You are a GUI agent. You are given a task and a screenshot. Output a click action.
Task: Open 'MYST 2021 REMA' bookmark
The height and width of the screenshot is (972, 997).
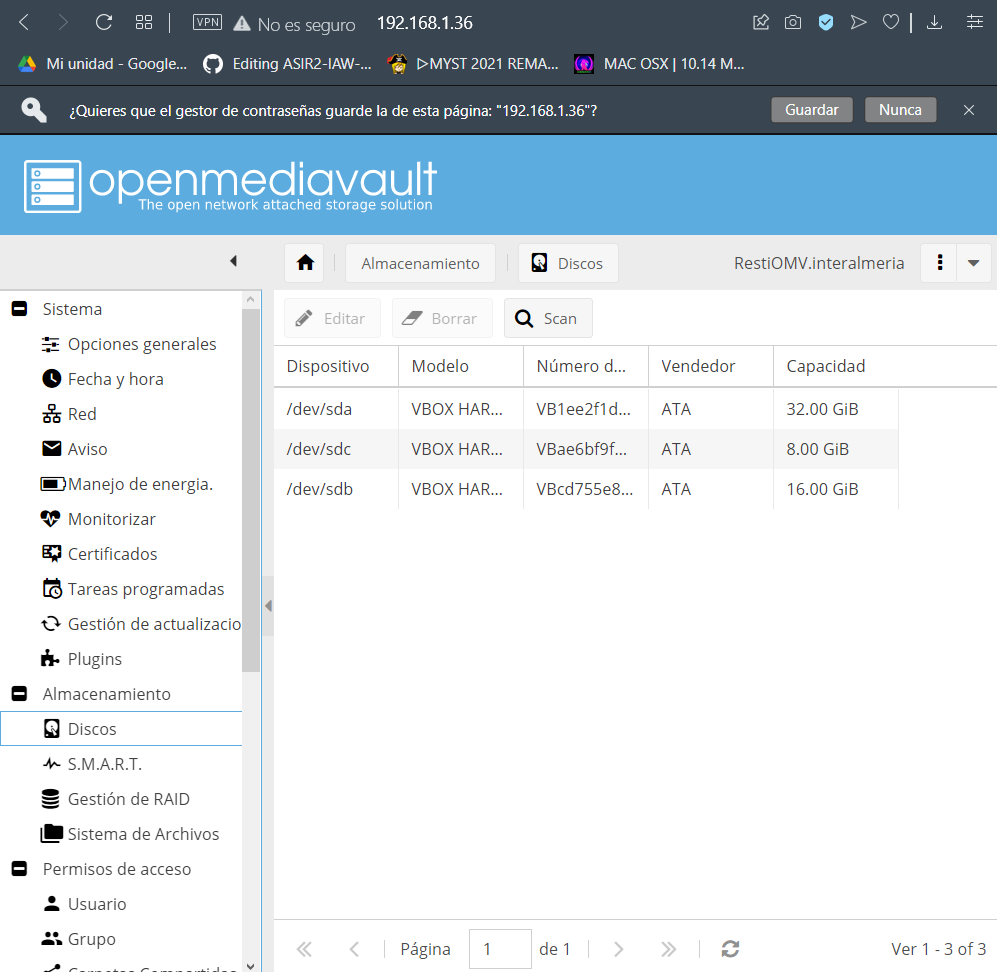click(473, 64)
